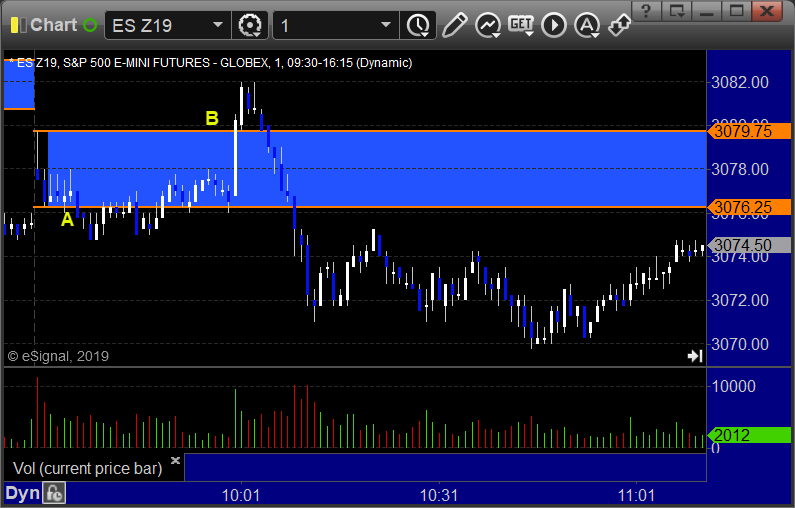Select the Vol (current price bar) tab
The width and height of the screenshot is (795, 508).
click(x=87, y=468)
